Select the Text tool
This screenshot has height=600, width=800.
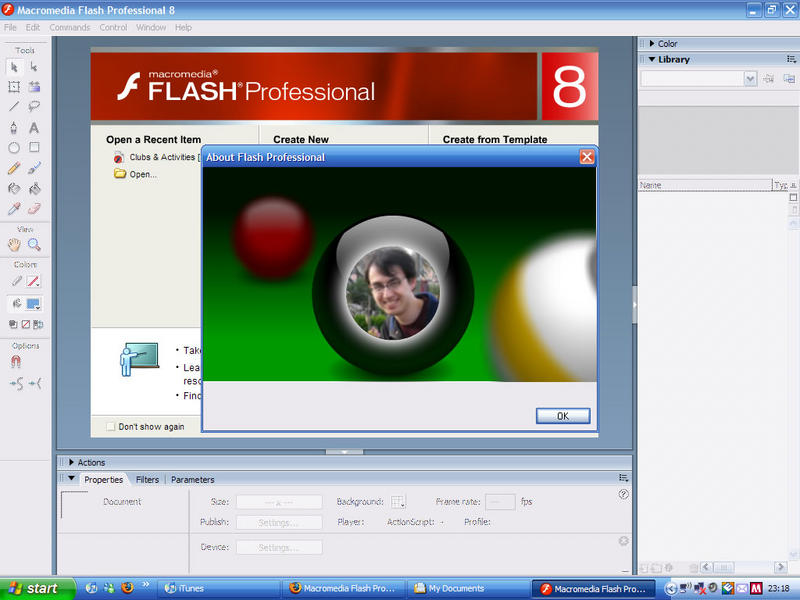pyautogui.click(x=34, y=128)
